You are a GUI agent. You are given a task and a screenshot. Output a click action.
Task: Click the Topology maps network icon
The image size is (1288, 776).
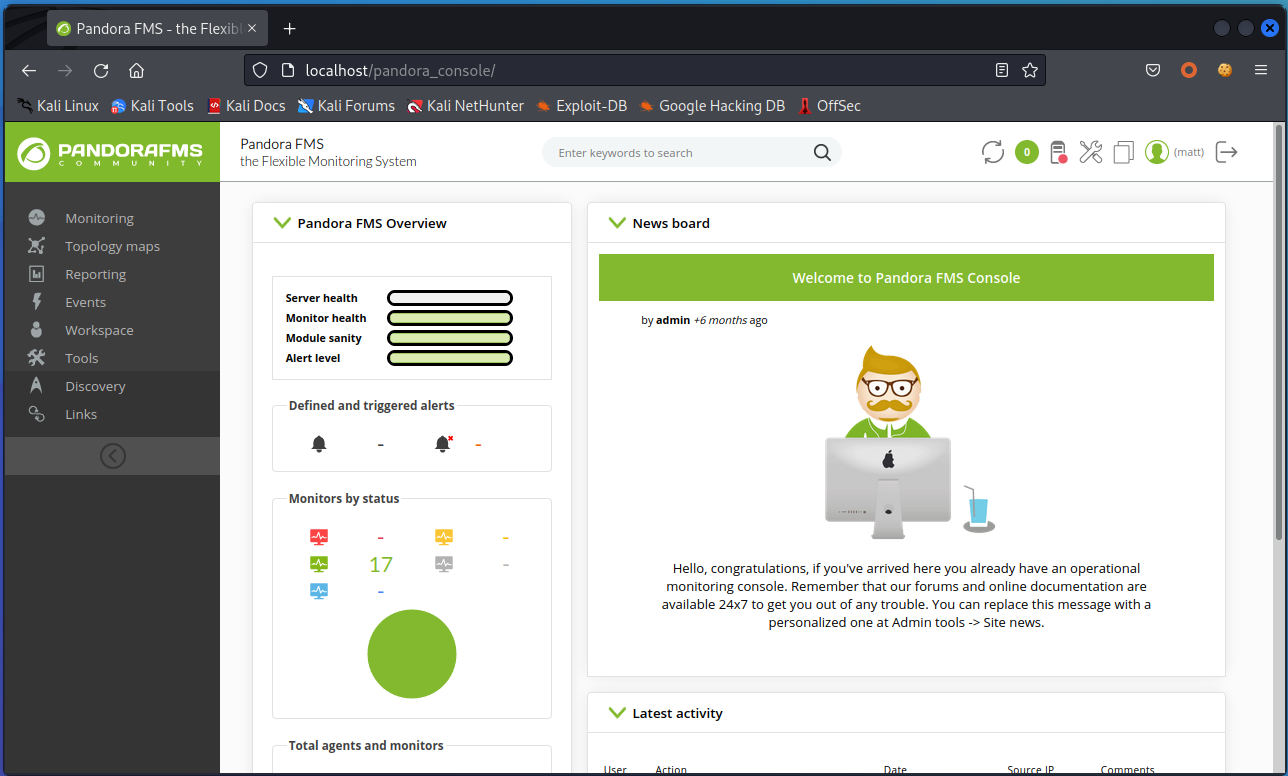pyautogui.click(x=37, y=246)
